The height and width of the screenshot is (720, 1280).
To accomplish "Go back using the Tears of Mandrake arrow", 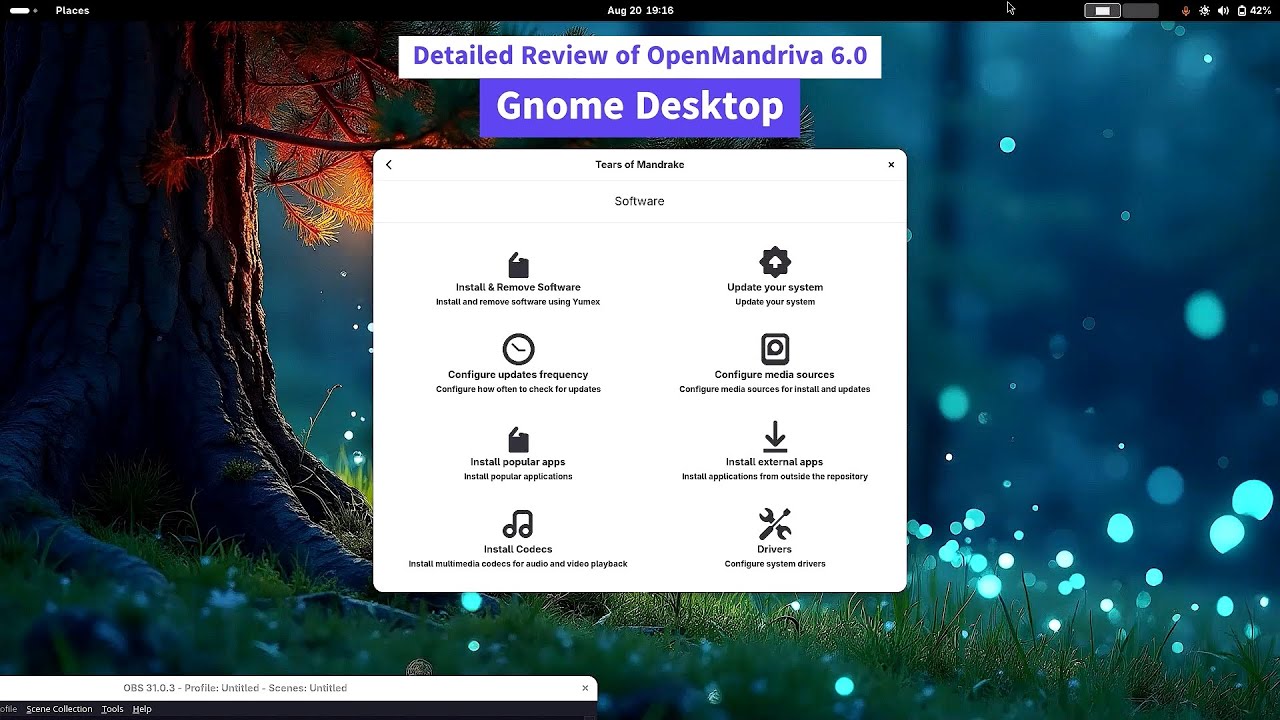I will 389,165.
